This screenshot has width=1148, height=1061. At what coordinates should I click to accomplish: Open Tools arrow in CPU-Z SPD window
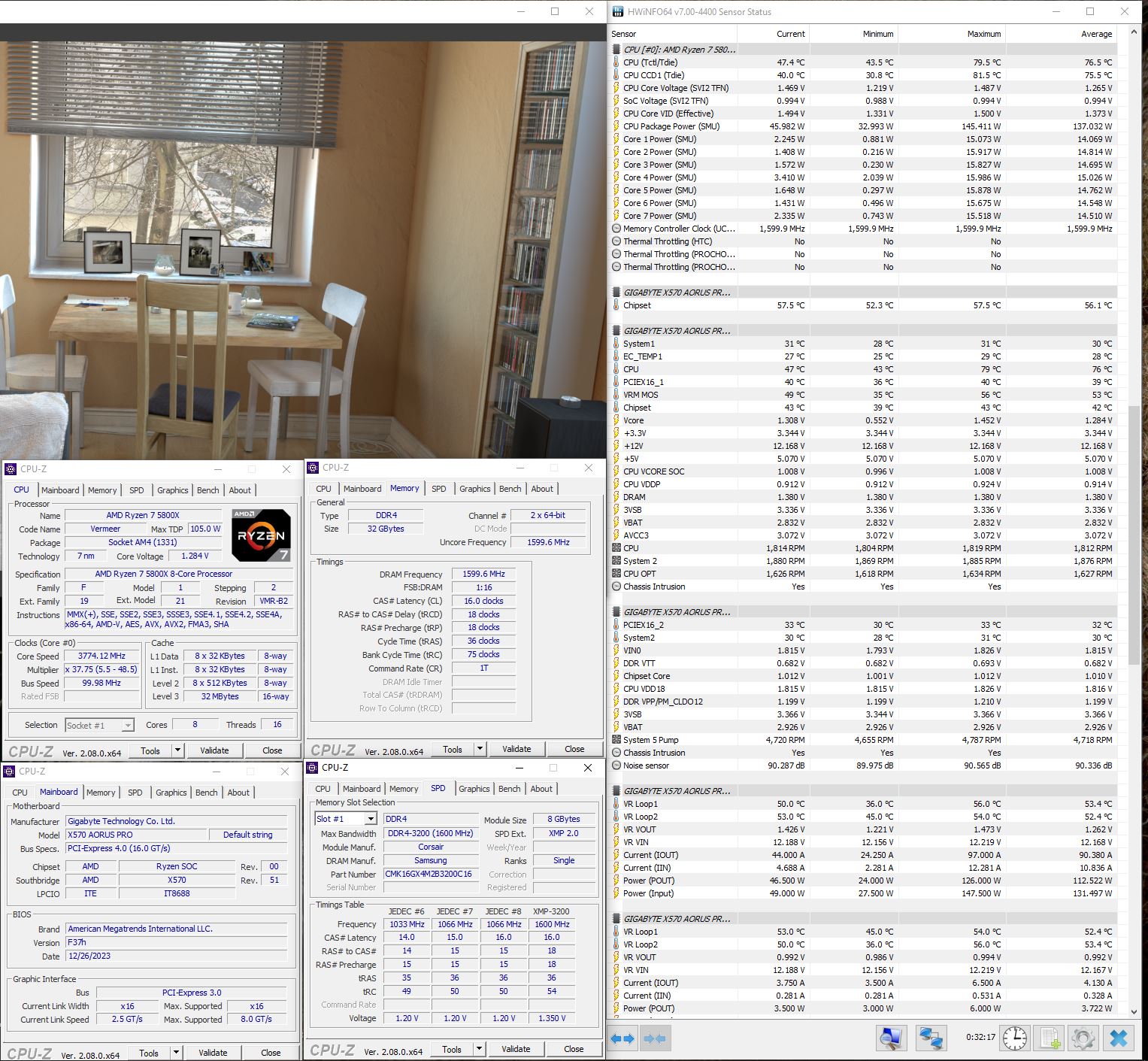tap(479, 1049)
